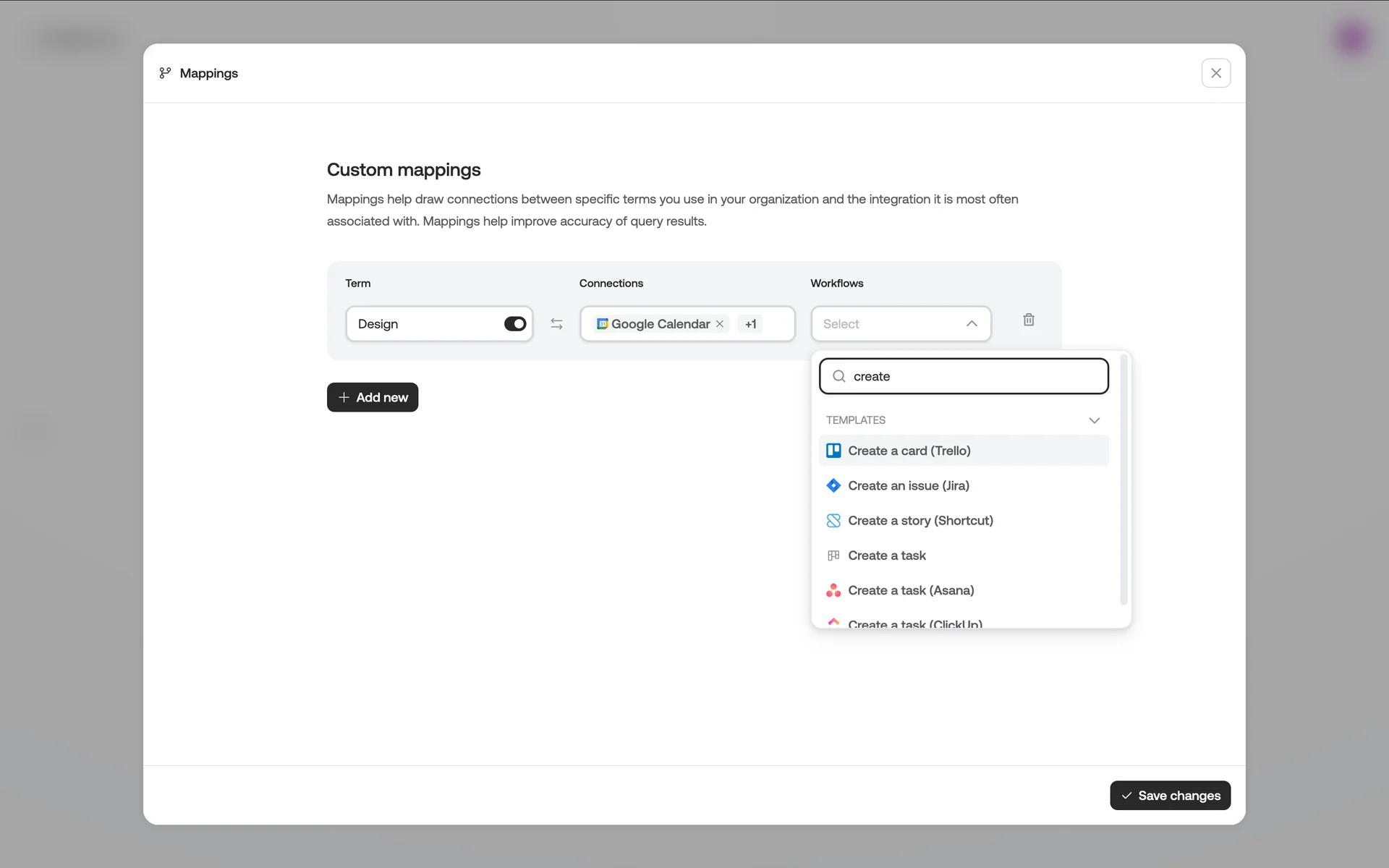Click Save changes button
1389x868 pixels.
(1170, 796)
